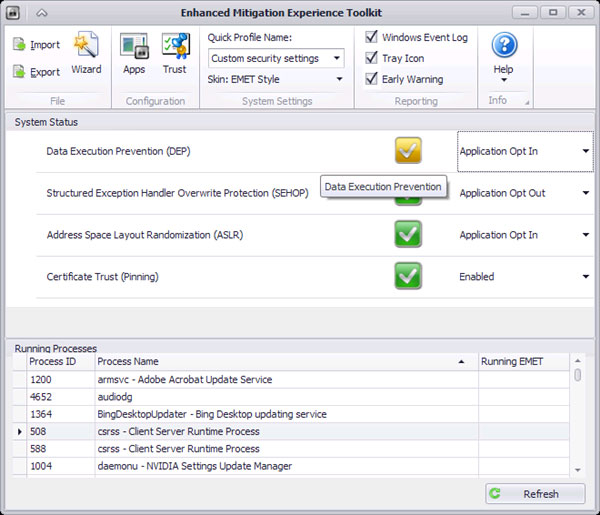Viewport: 600px width, 515px height.
Task: Click the blue Help icon
Action: pos(504,45)
